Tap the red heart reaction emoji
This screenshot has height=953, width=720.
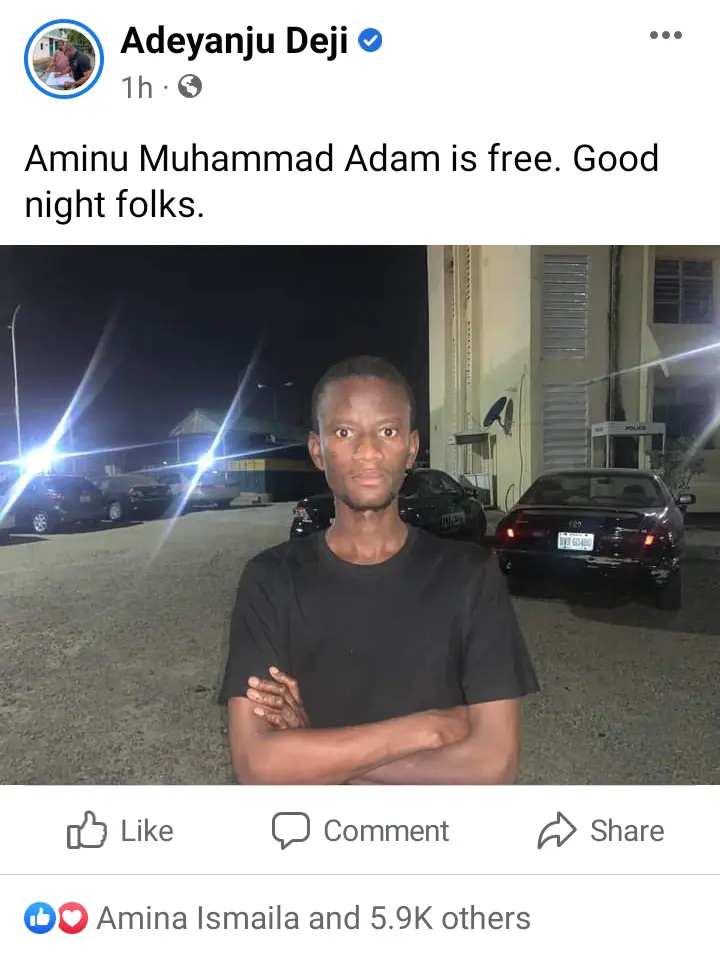point(72,918)
